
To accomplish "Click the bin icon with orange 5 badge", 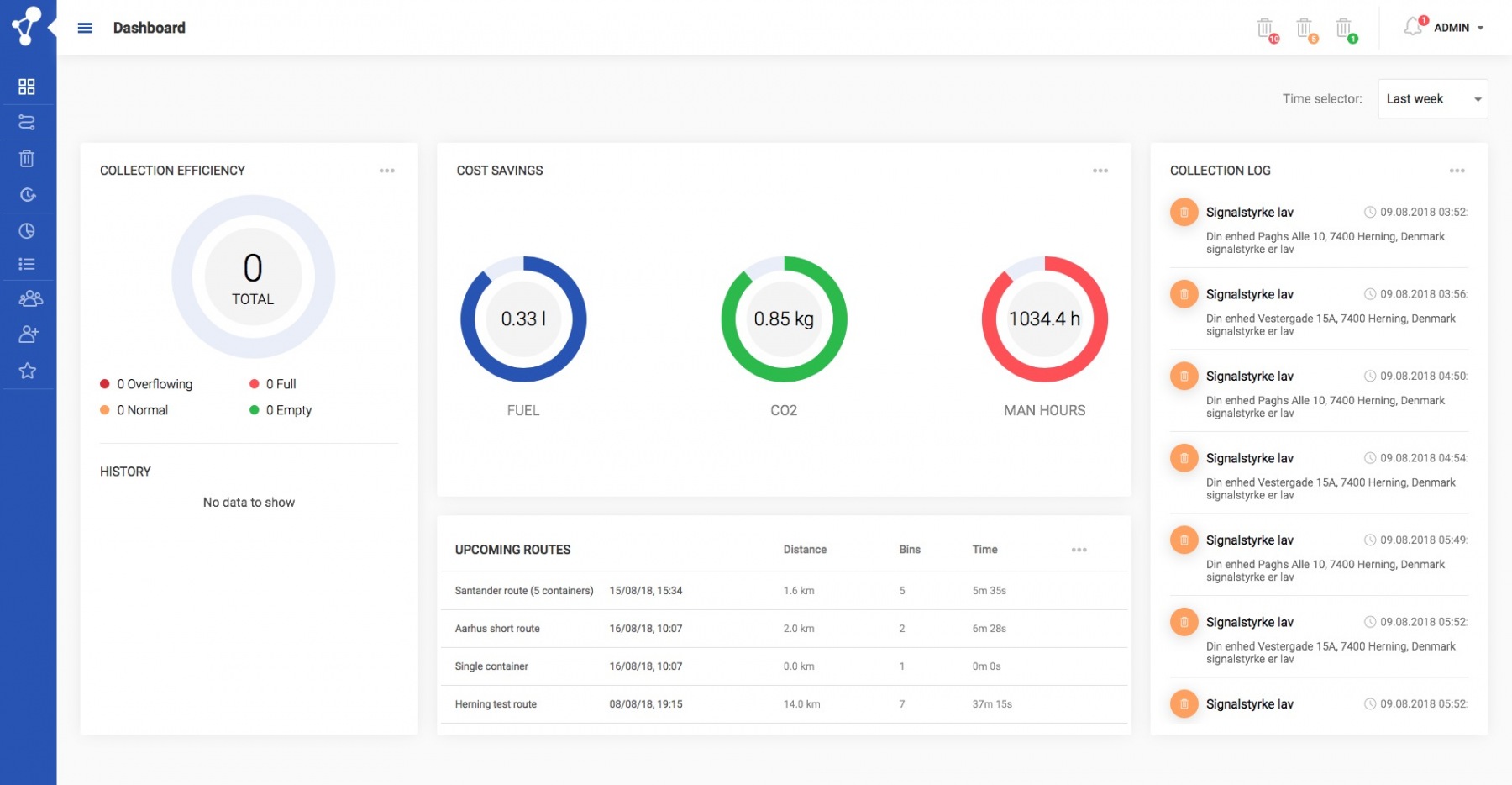I will pos(1305,29).
